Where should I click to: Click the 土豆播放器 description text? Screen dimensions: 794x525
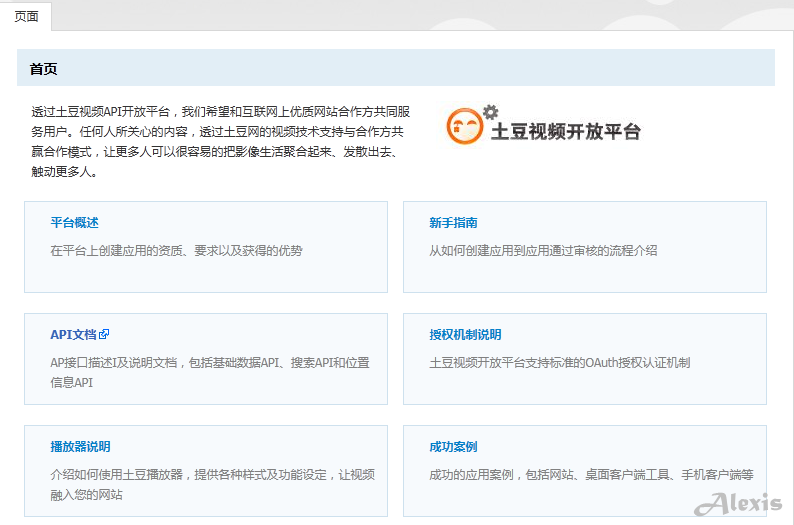click(213, 484)
